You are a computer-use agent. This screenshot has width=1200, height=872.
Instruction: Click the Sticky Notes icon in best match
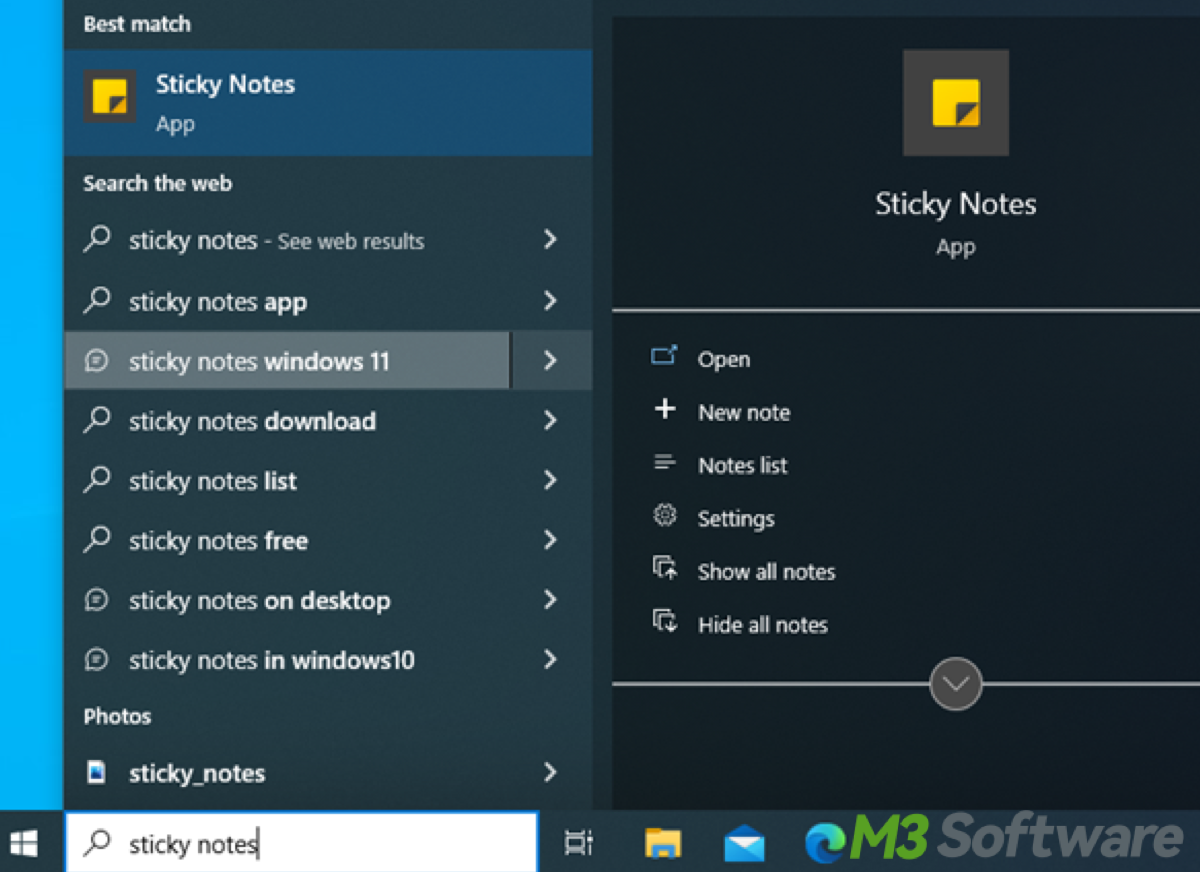tap(109, 97)
